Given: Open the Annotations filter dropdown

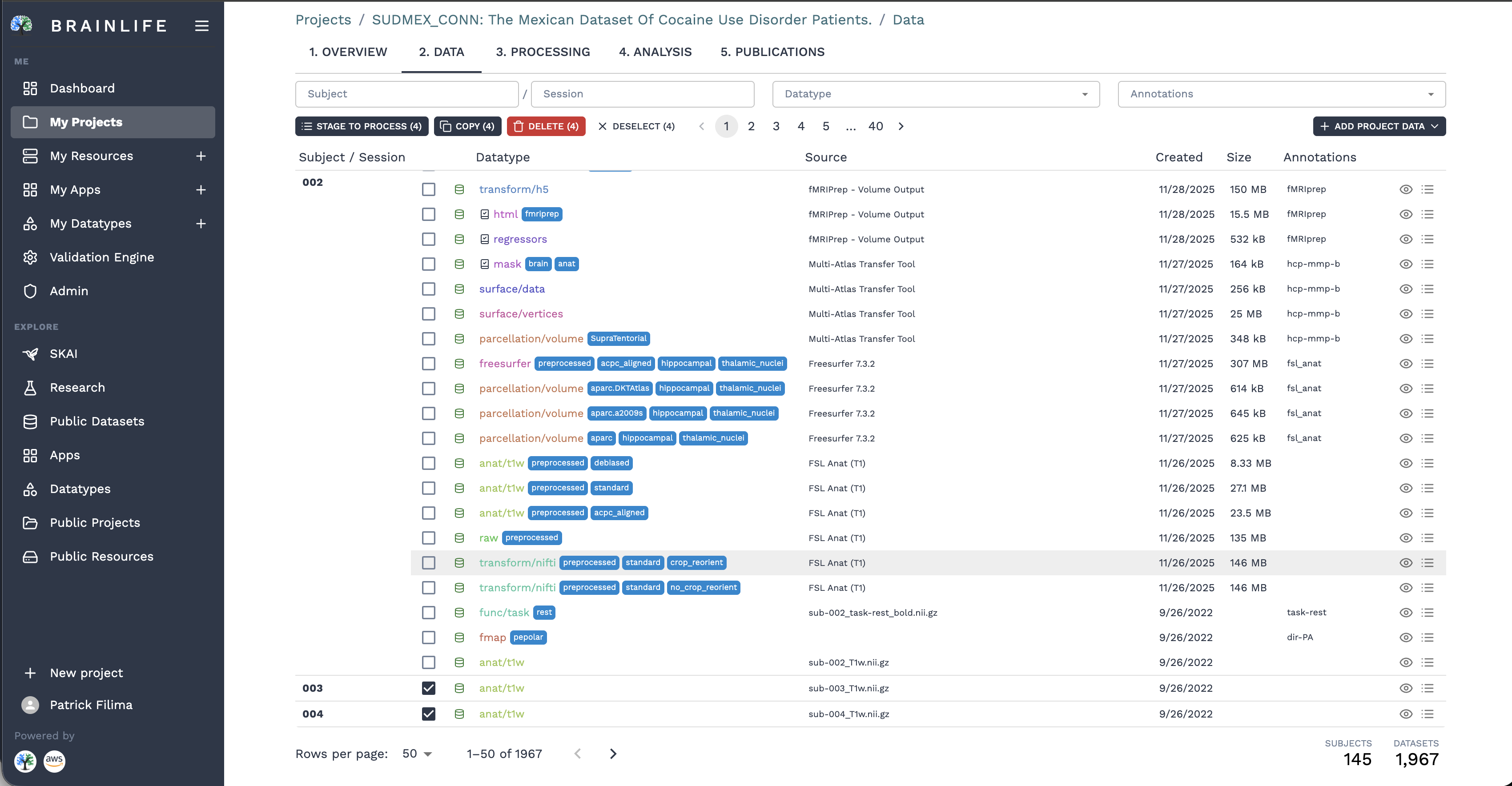Looking at the screenshot, I should [x=1281, y=94].
